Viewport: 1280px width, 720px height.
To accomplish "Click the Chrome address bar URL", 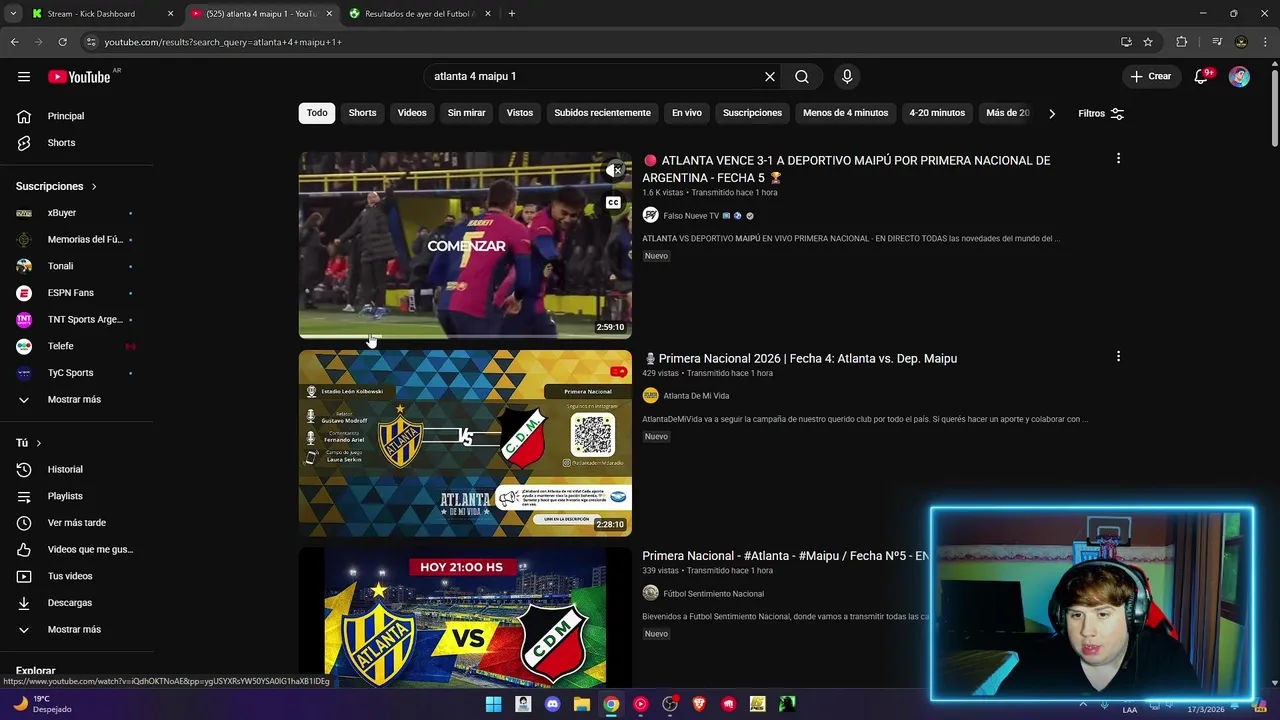I will click(x=223, y=42).
